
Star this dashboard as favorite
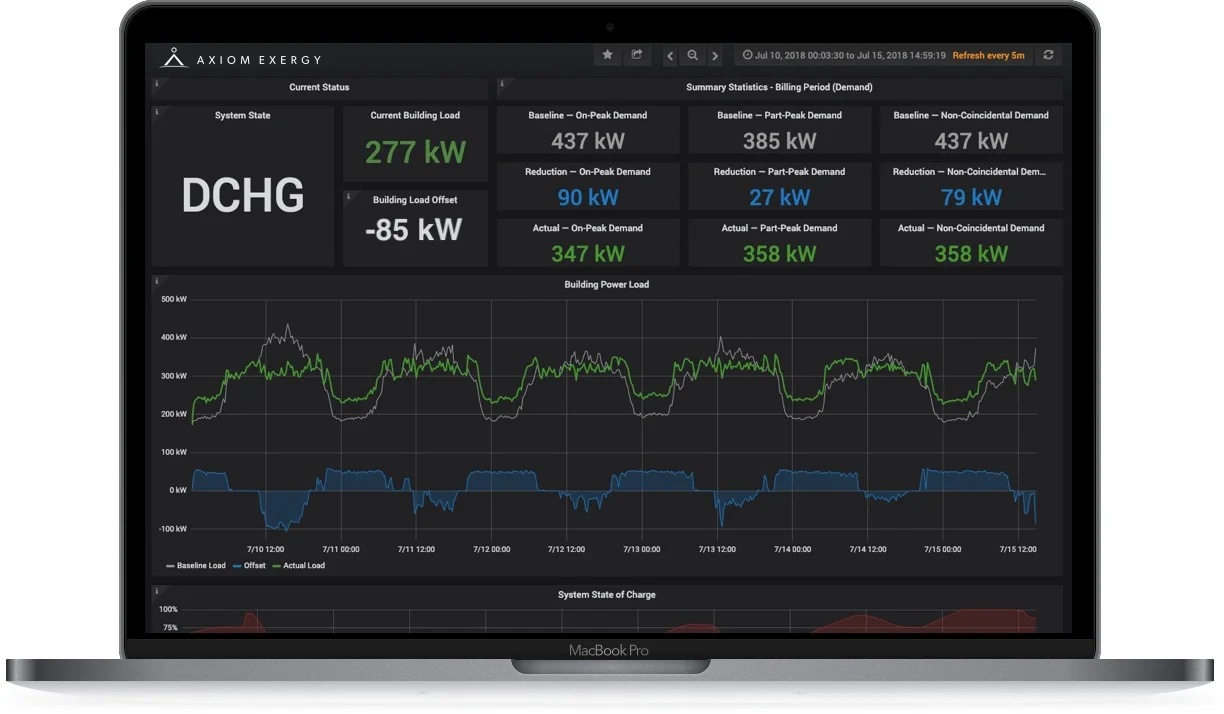[x=607, y=56]
